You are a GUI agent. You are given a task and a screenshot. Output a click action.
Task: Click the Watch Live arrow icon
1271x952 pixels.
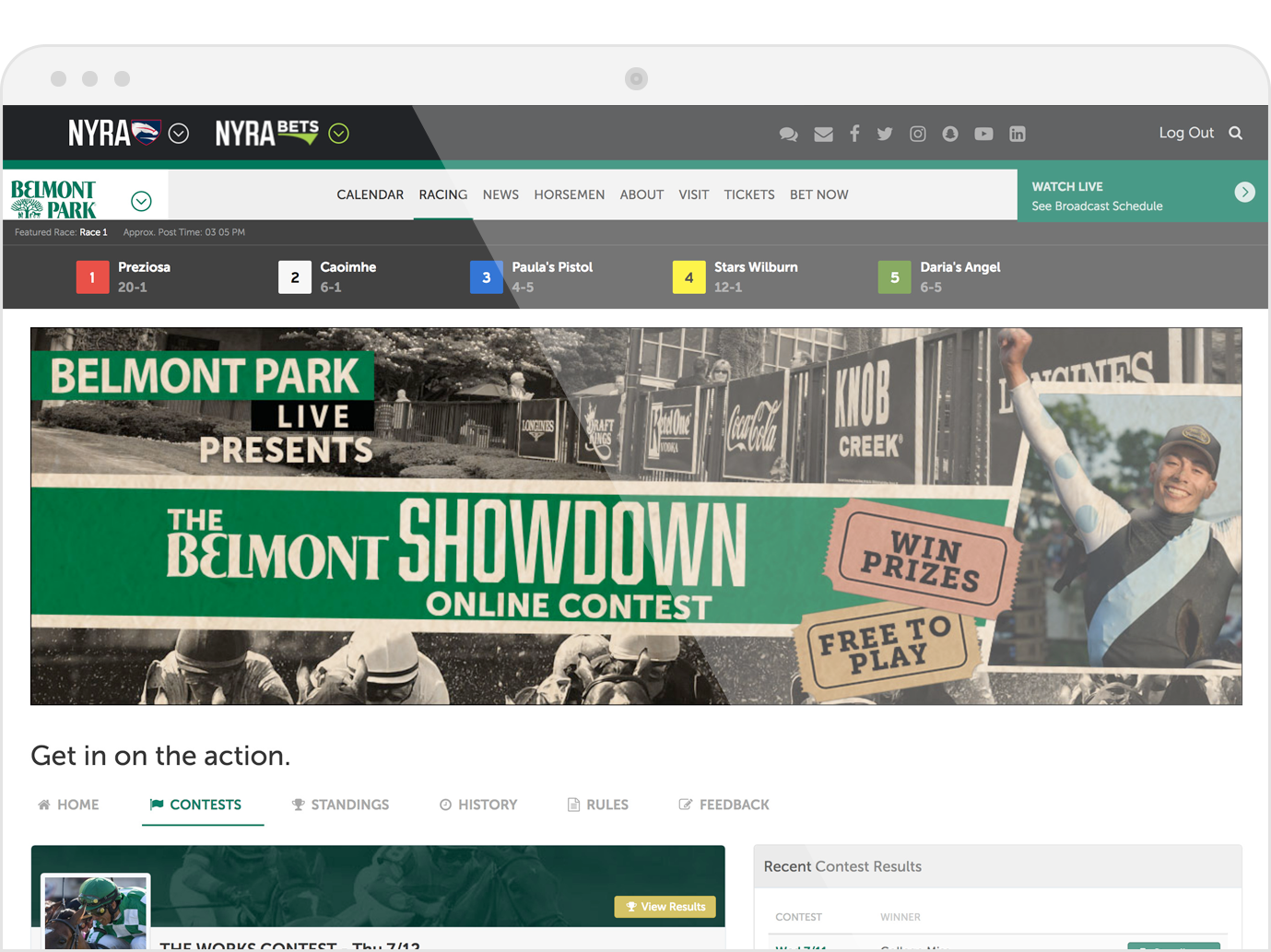[1244, 192]
